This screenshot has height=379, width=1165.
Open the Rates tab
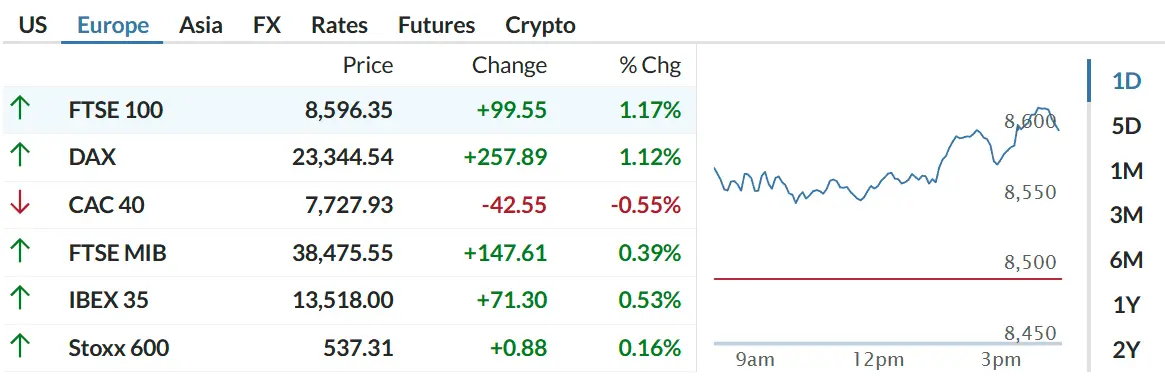click(x=340, y=25)
